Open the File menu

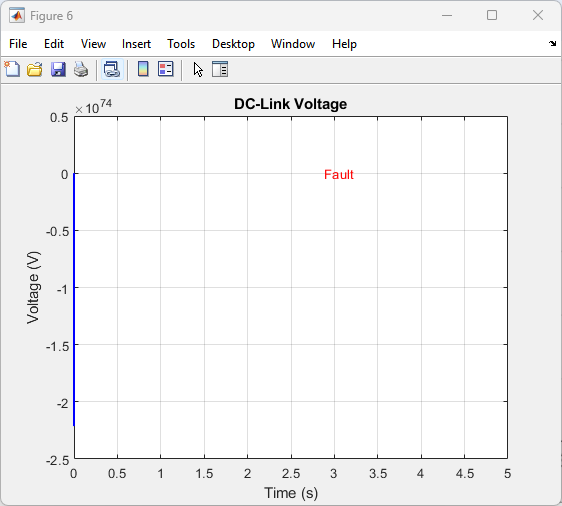click(x=18, y=44)
